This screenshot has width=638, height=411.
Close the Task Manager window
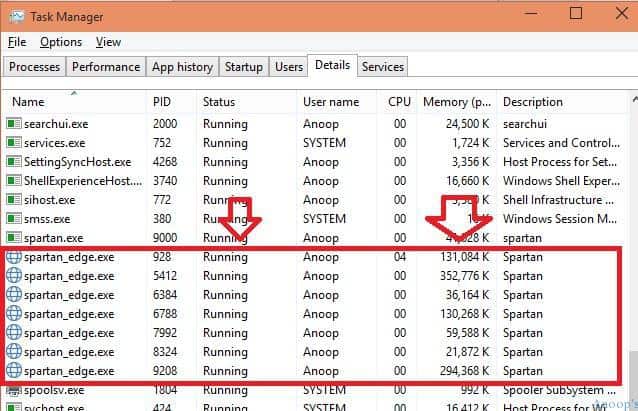tap(622, 14)
